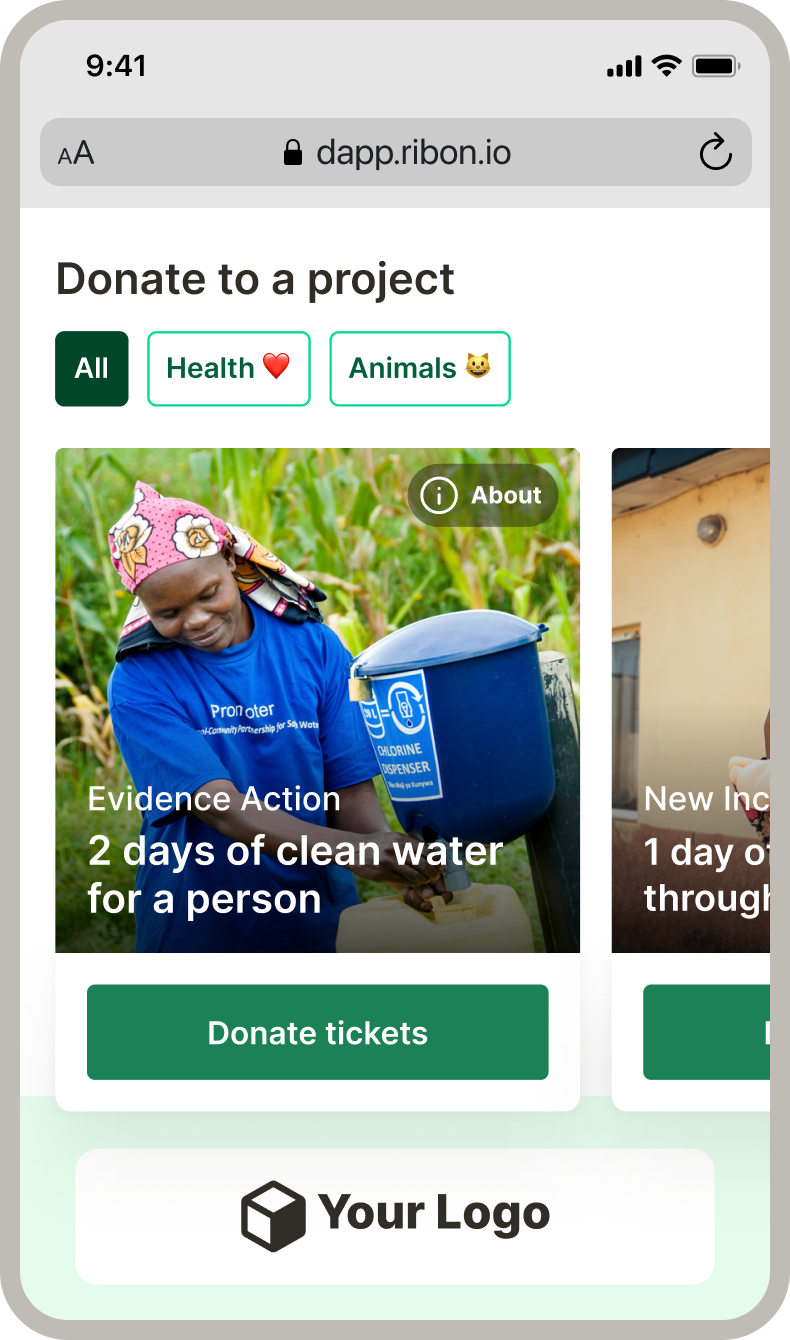Click the partially visible second donate button
The width and height of the screenshot is (790, 1340).
(706, 1032)
